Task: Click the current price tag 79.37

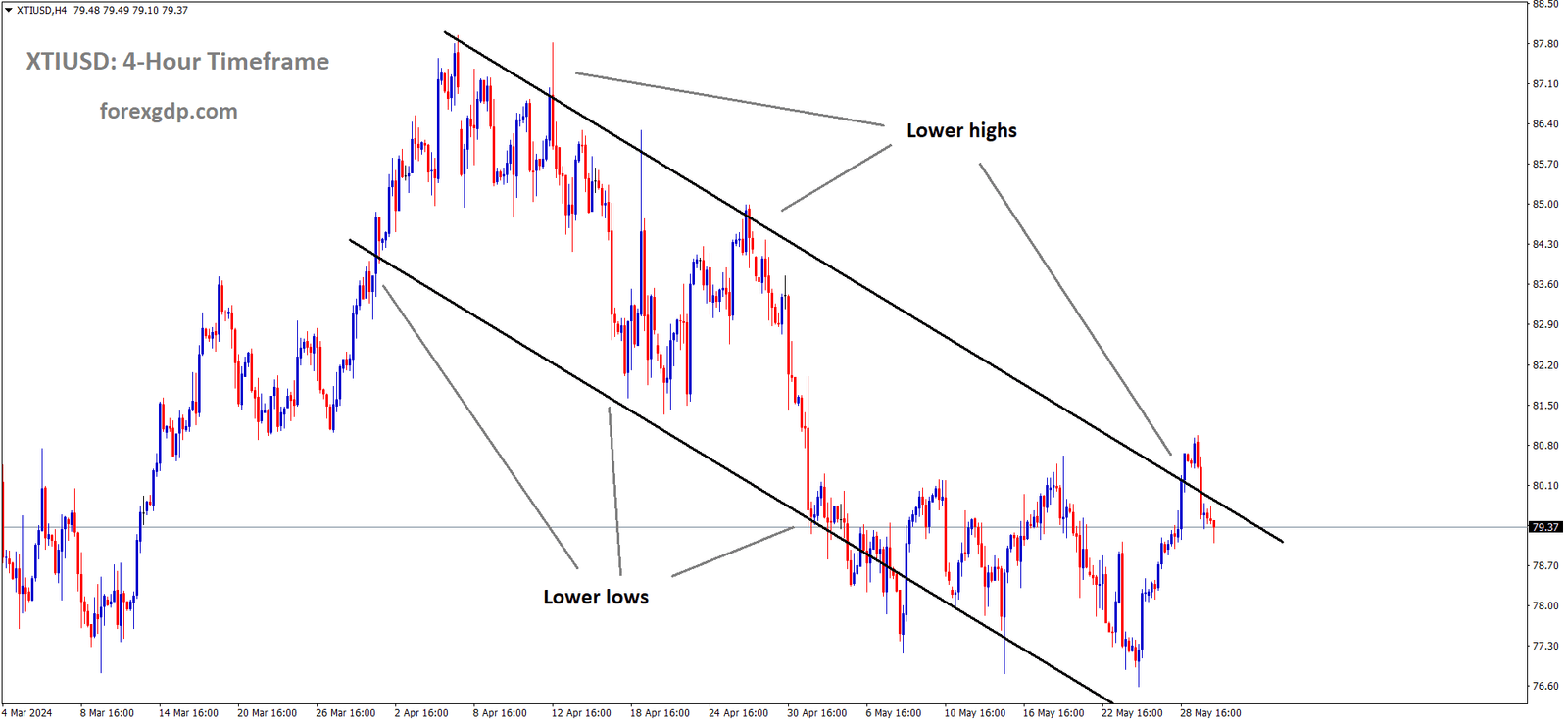Action: (x=1545, y=527)
